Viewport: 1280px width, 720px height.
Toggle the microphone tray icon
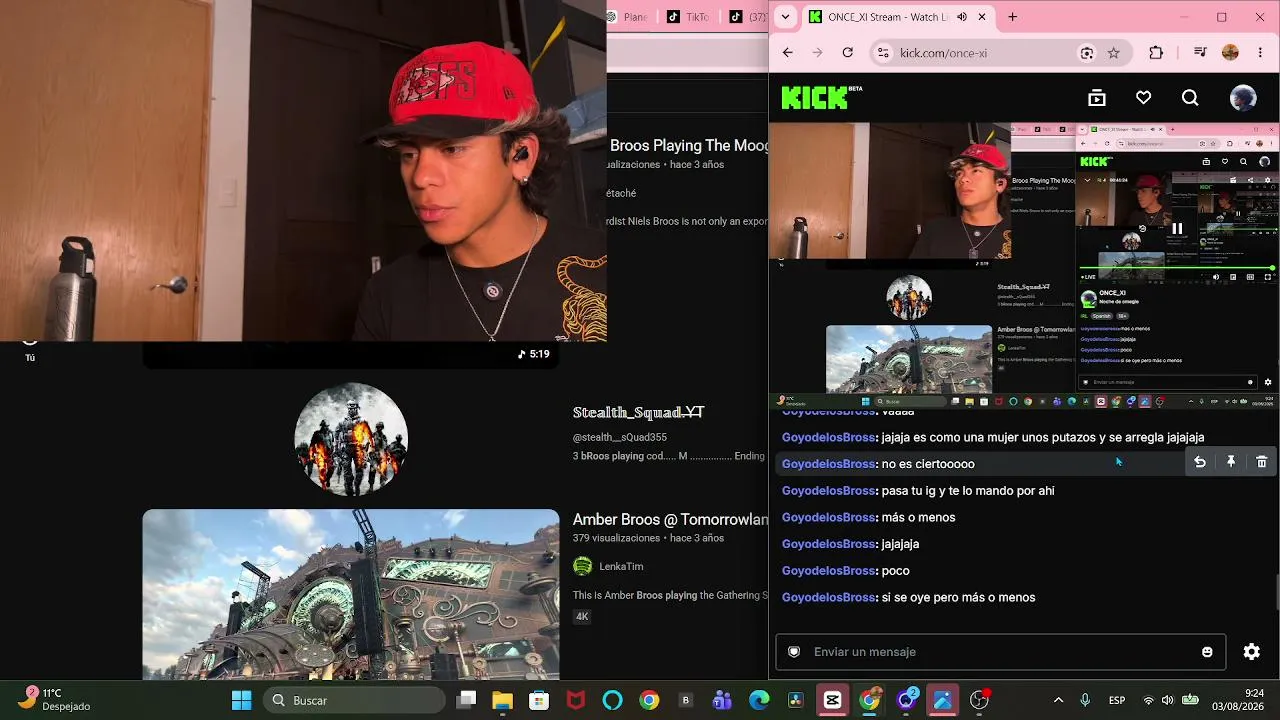point(1085,700)
